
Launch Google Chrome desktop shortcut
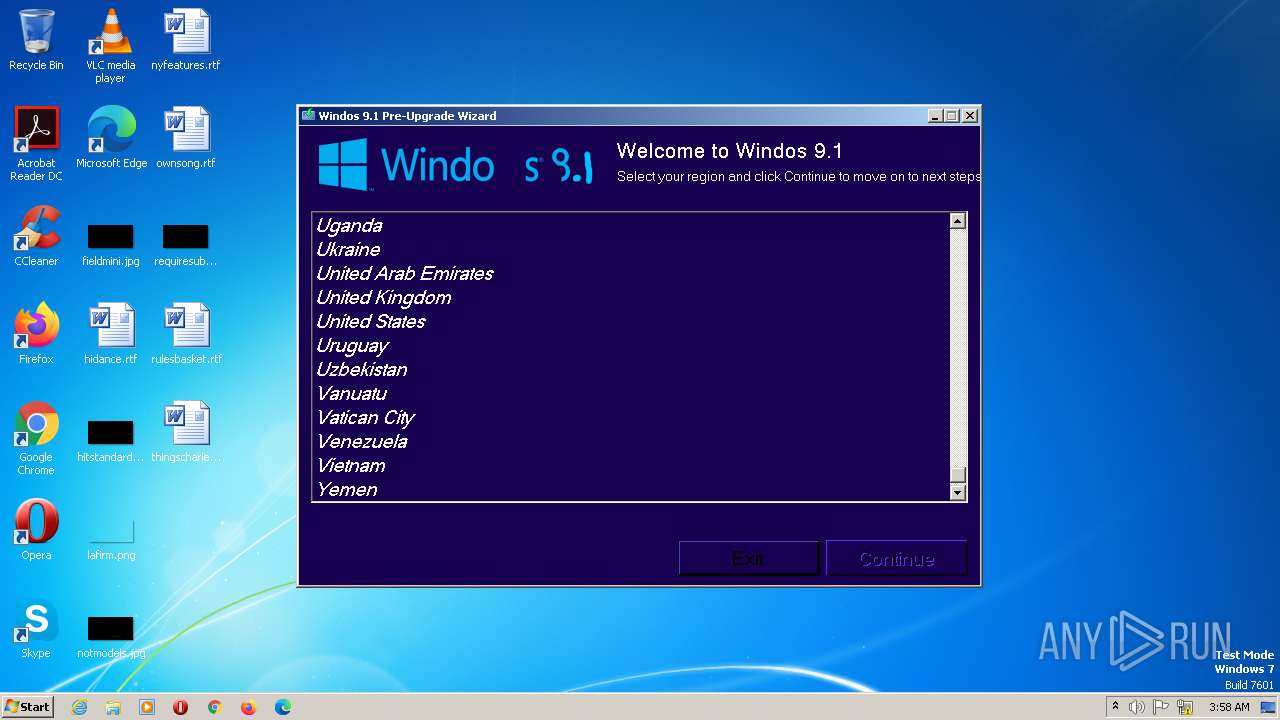pyautogui.click(x=36, y=438)
